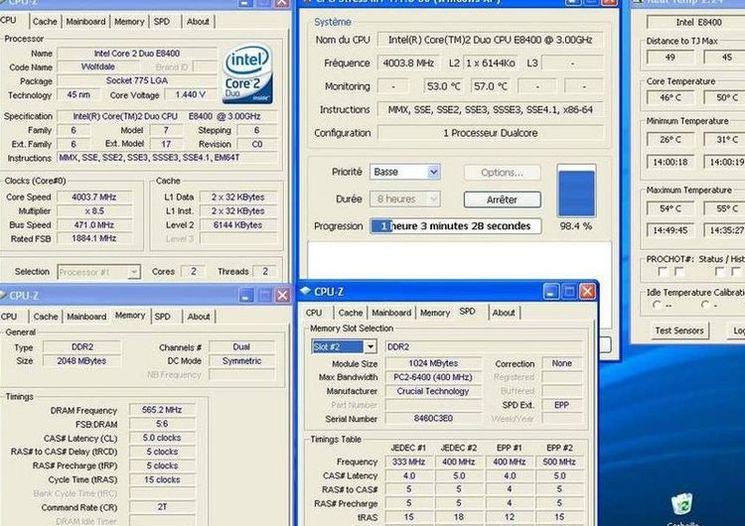Click the title bar icon of CPU-Z SPD window

coord(306,291)
